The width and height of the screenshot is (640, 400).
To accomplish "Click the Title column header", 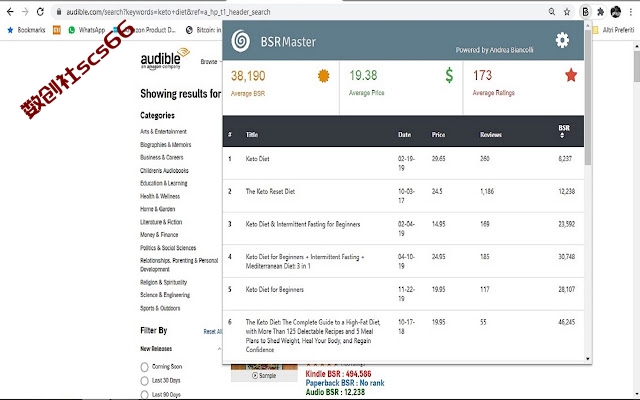I will click(x=252, y=134).
